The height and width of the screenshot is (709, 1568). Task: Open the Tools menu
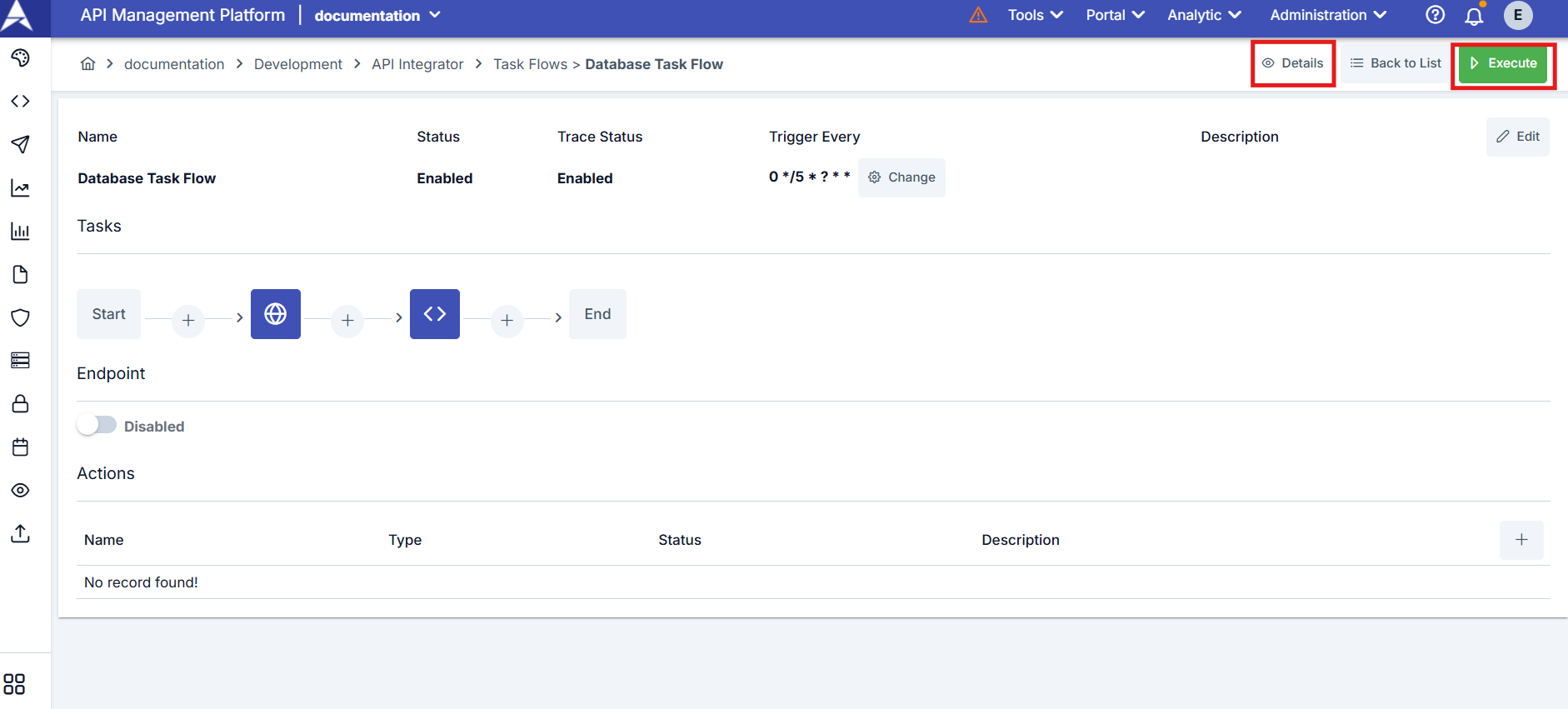(1036, 15)
